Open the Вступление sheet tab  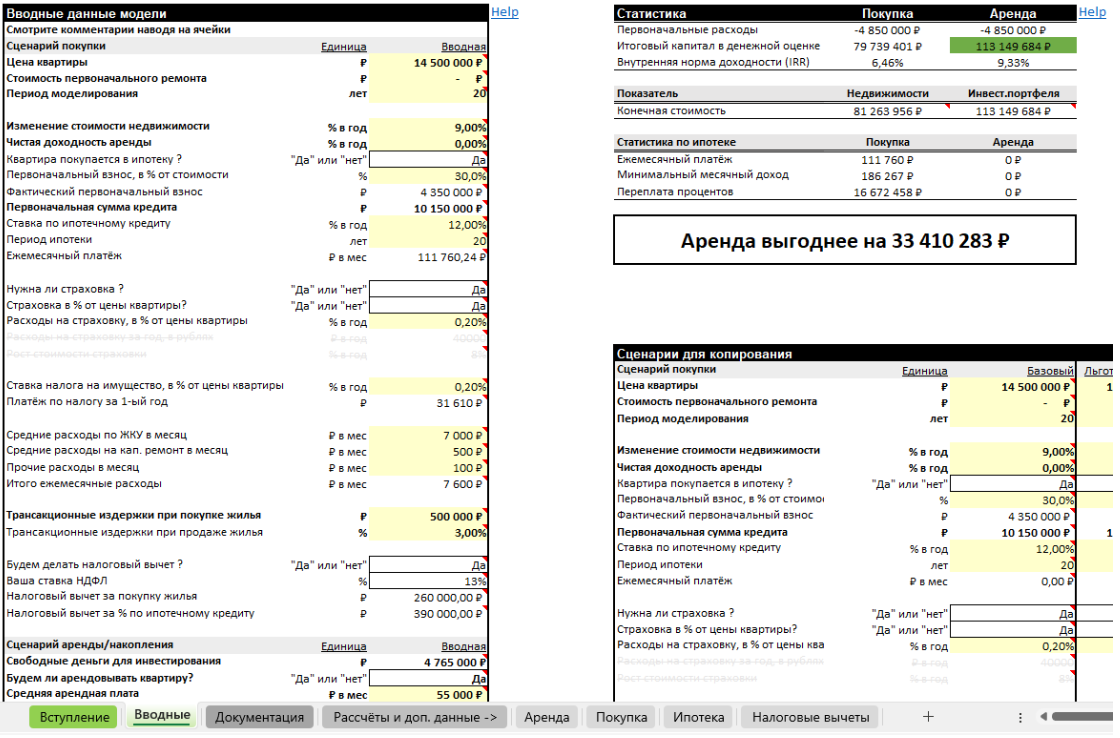tap(75, 717)
